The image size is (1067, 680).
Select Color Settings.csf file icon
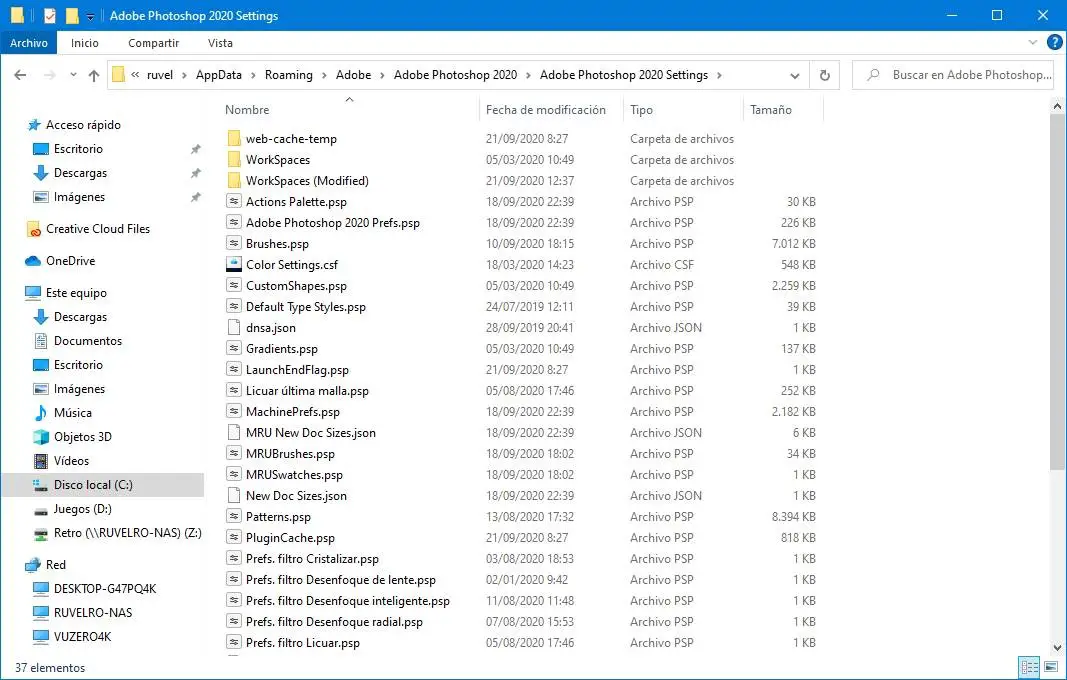(233, 265)
